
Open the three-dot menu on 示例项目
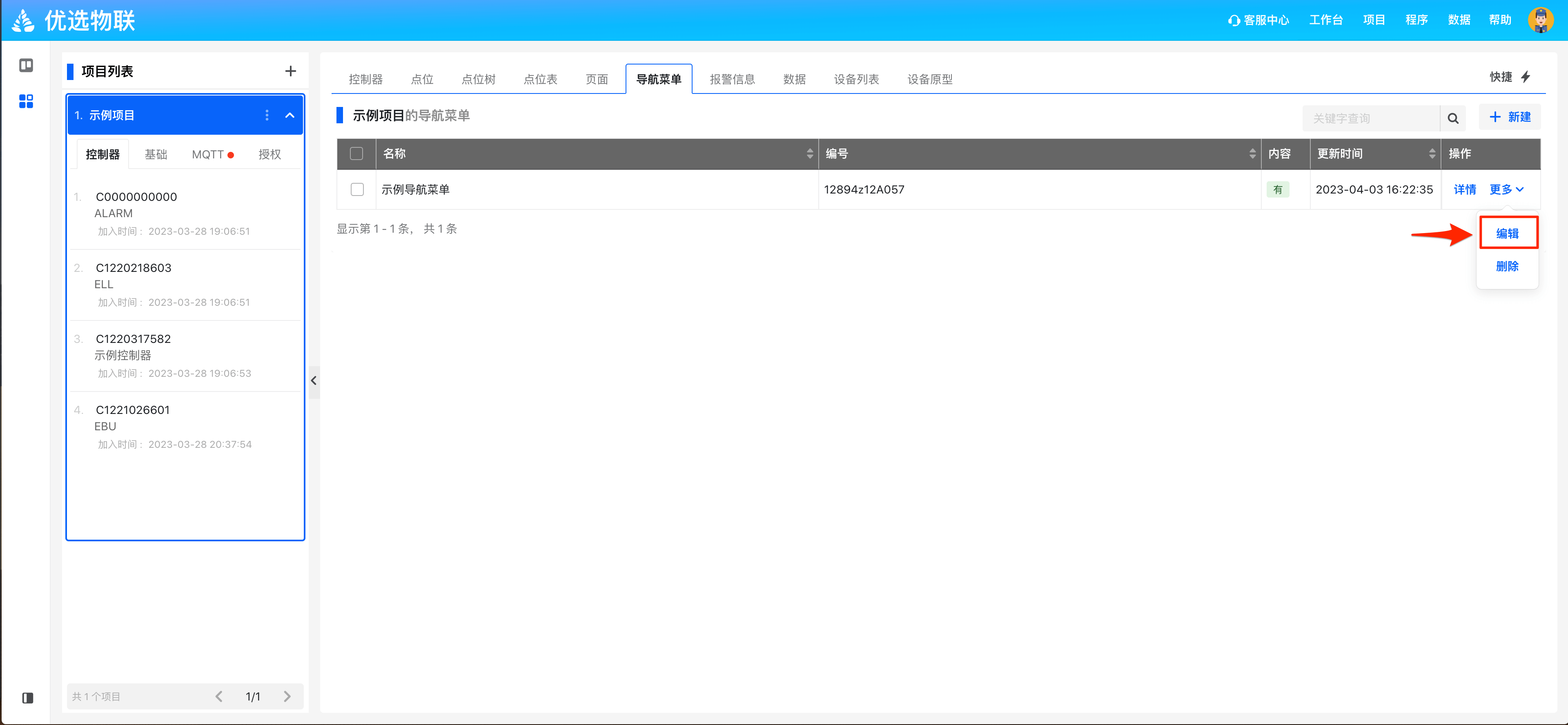click(x=267, y=115)
